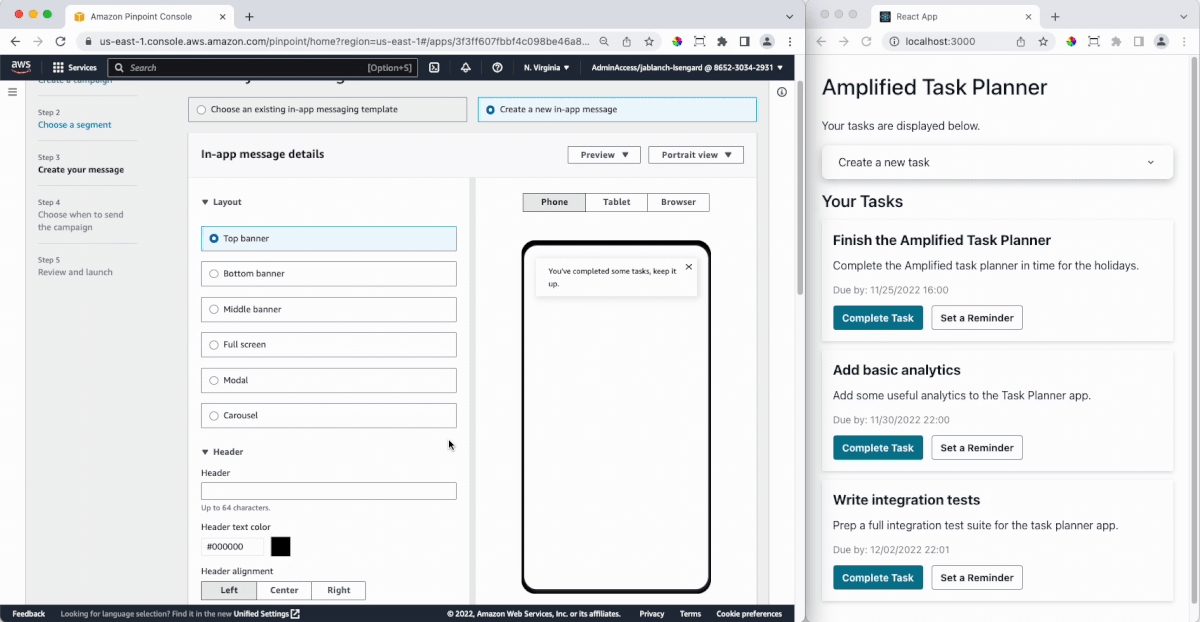This screenshot has width=1200, height=622.
Task: Toggle the side panel icon in the Pinpoint browser
Action: 744,41
